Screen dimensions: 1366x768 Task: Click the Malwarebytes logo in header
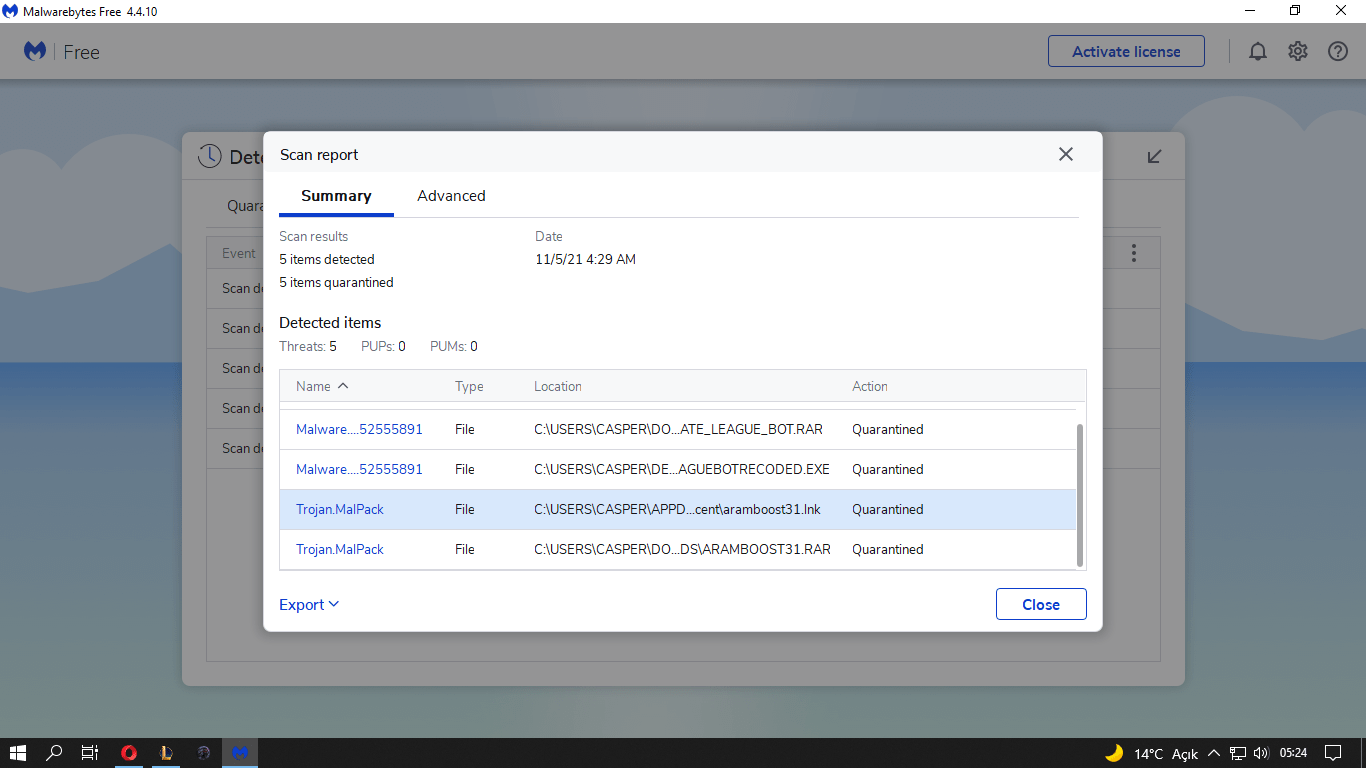(x=35, y=51)
